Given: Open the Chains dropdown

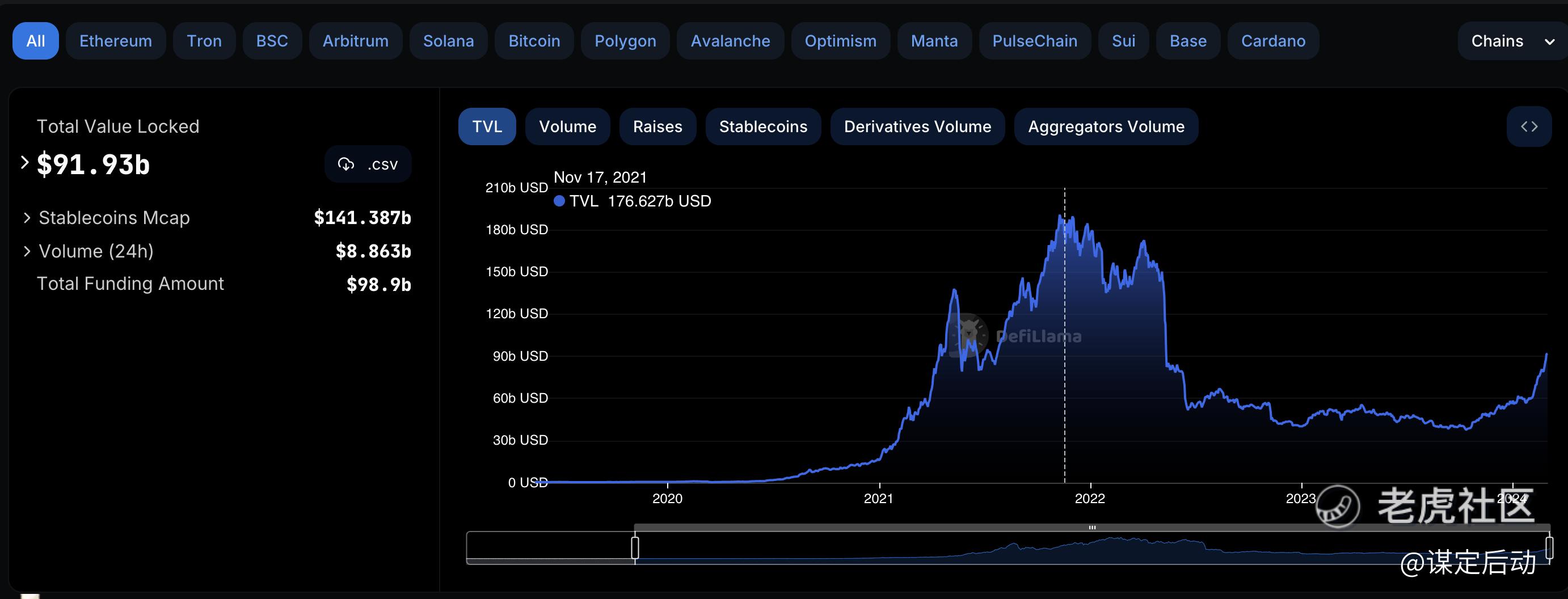Looking at the screenshot, I should (1512, 41).
